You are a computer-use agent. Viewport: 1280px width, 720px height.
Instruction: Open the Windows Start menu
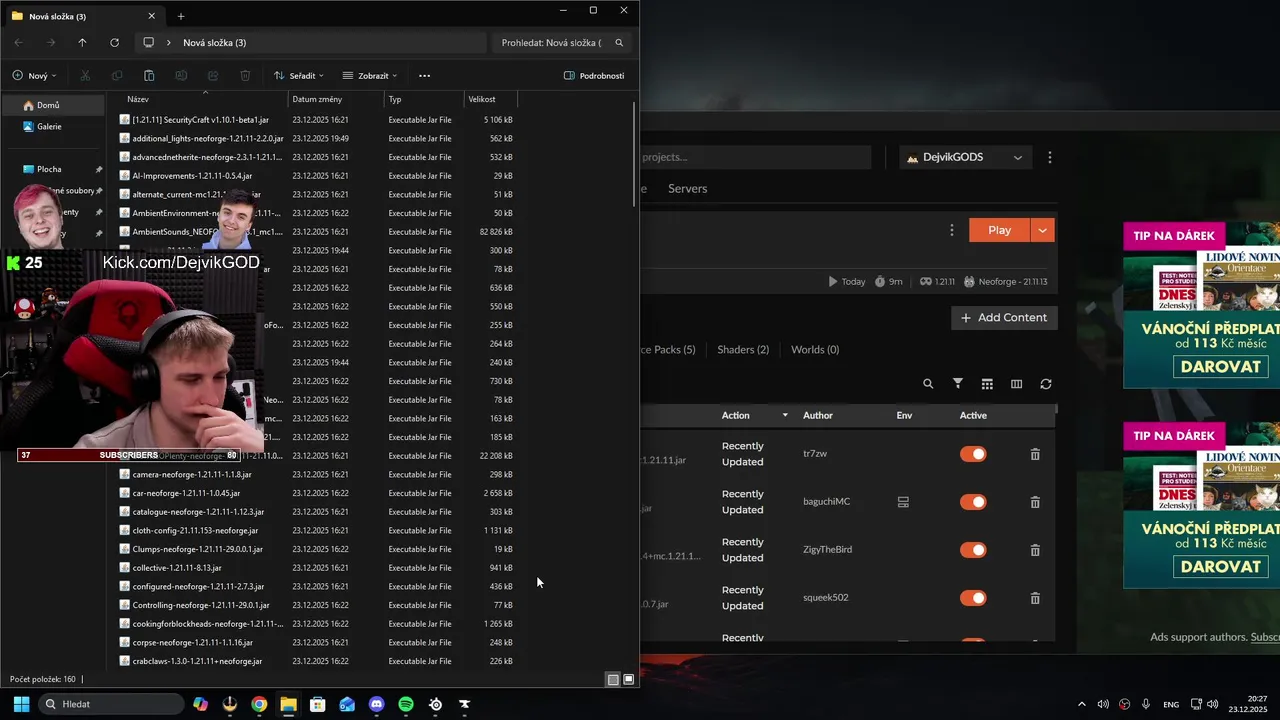click(21, 704)
